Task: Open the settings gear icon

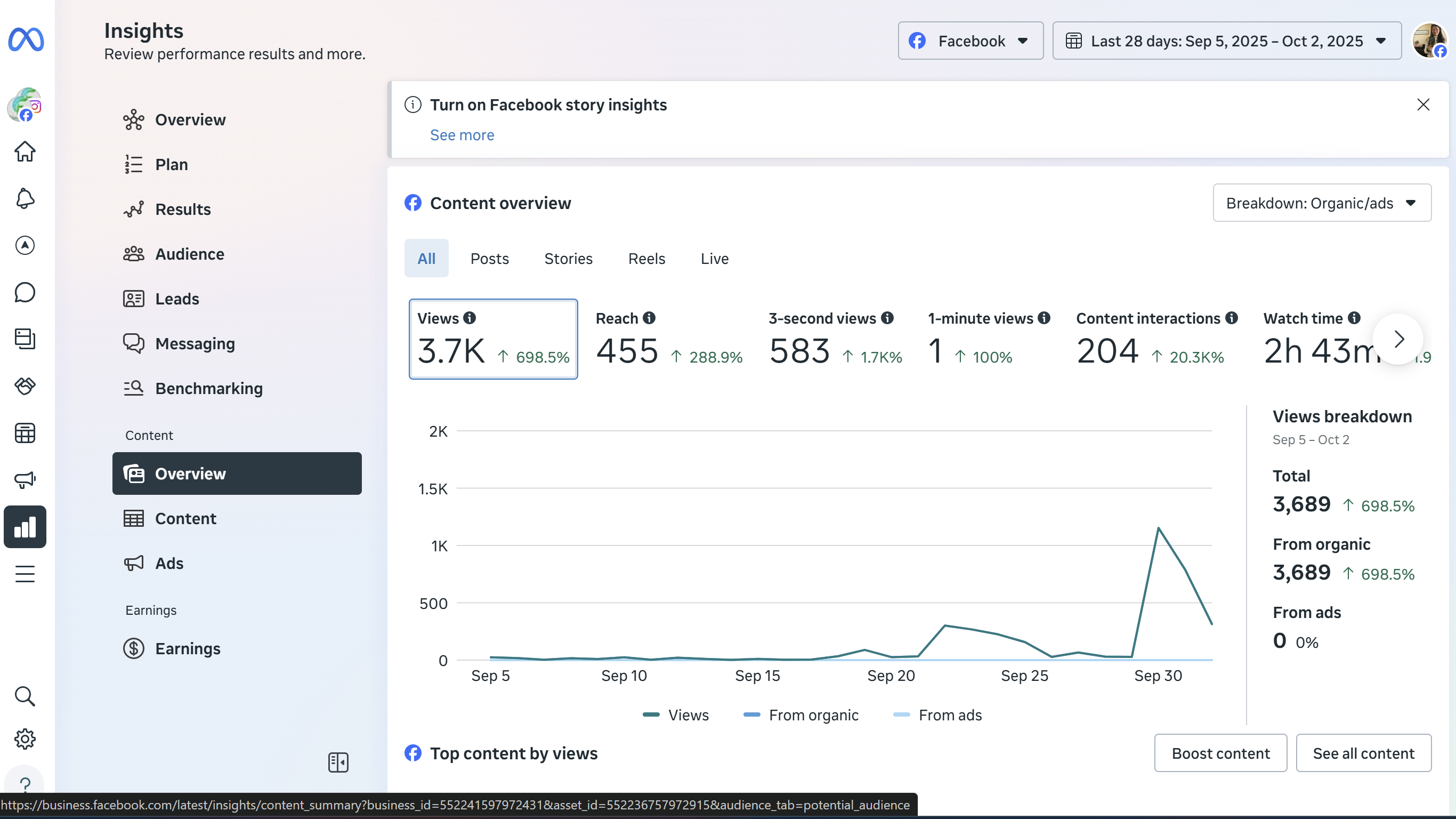Action: click(25, 738)
